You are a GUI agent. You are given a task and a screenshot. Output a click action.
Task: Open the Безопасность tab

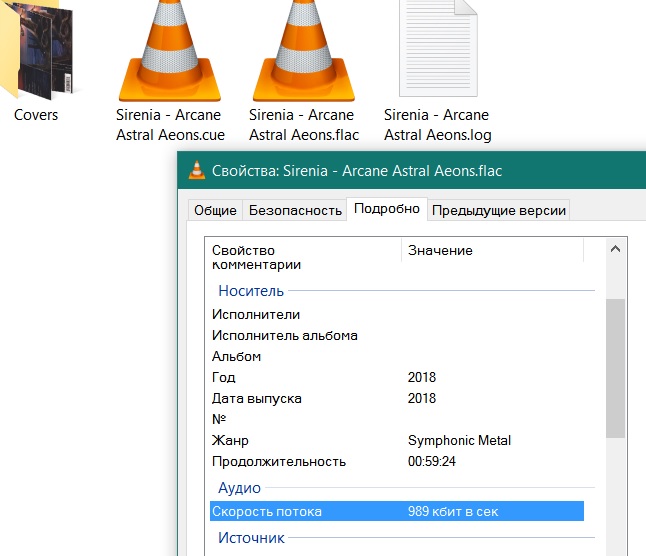(x=293, y=210)
